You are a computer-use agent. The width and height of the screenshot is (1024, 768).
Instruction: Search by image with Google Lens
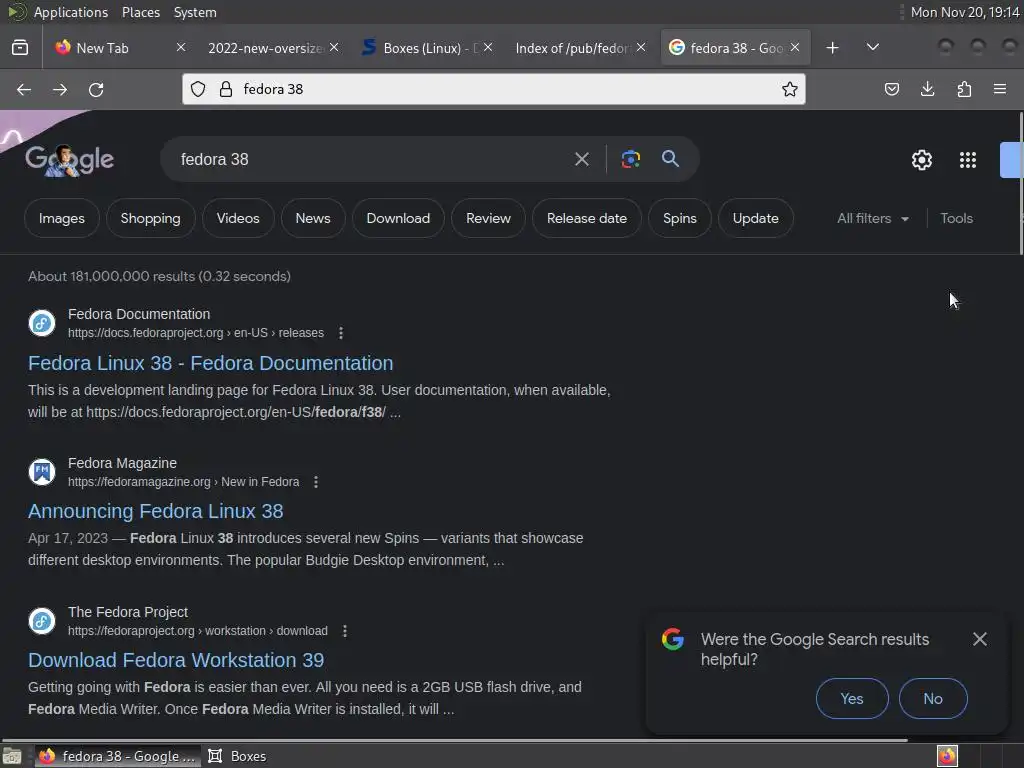click(630, 159)
